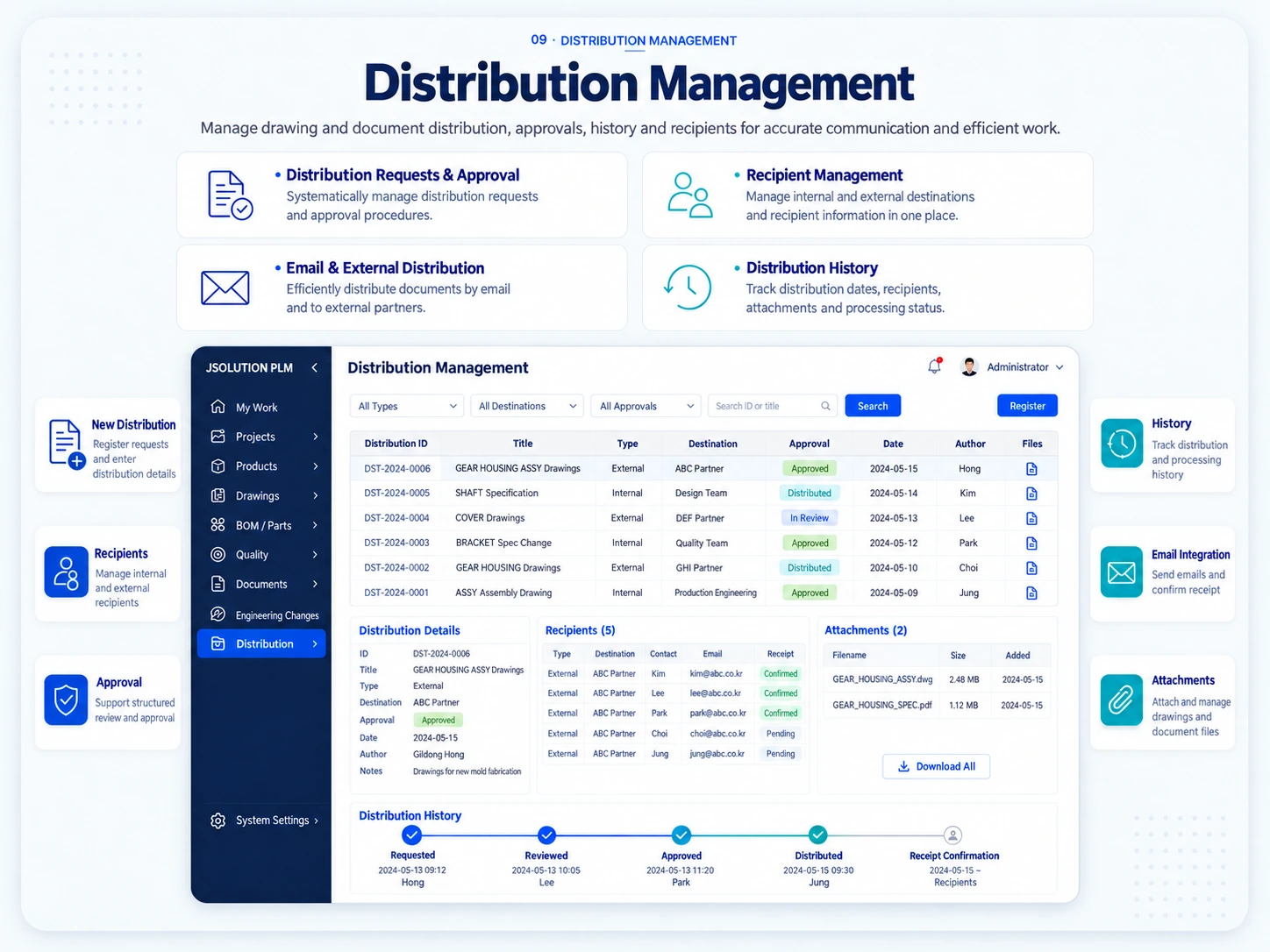The image size is (1270, 952).
Task: Open file icon for DST-2024-0002 row
Action: point(1031,568)
